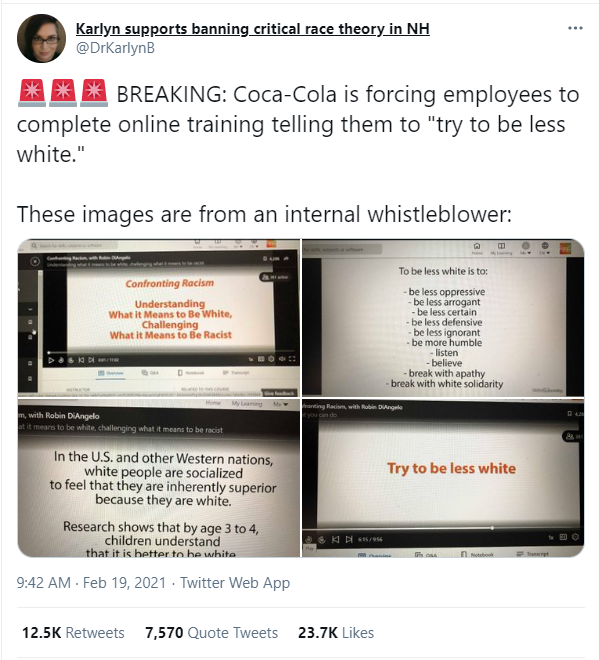
Task: Click the play icon in the top-left video slide
Action: (x=51, y=360)
